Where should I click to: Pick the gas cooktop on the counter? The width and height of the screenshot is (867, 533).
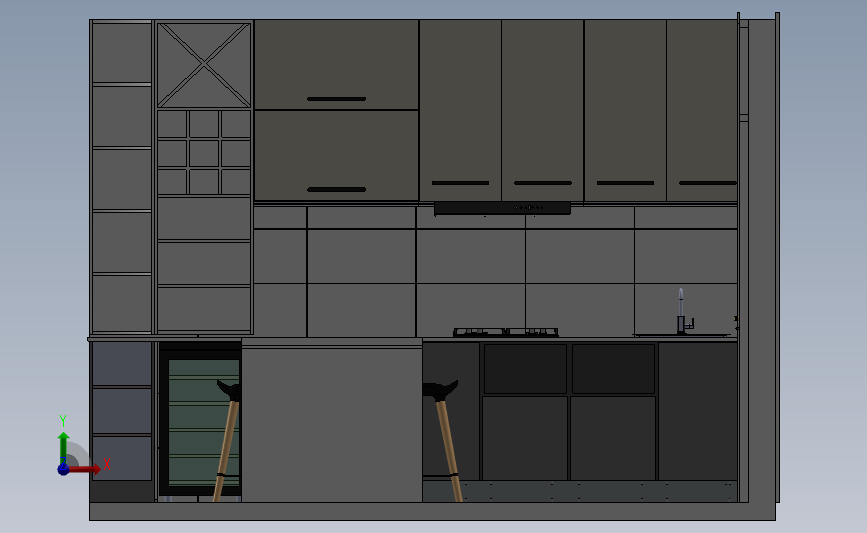(x=505, y=332)
